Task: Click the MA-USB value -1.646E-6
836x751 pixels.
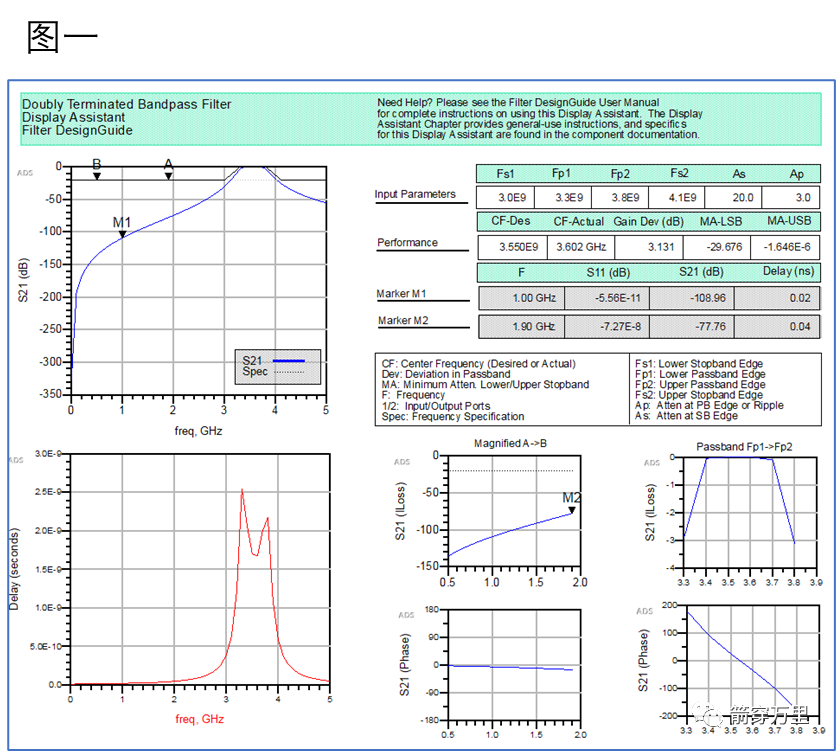Action: pos(785,247)
